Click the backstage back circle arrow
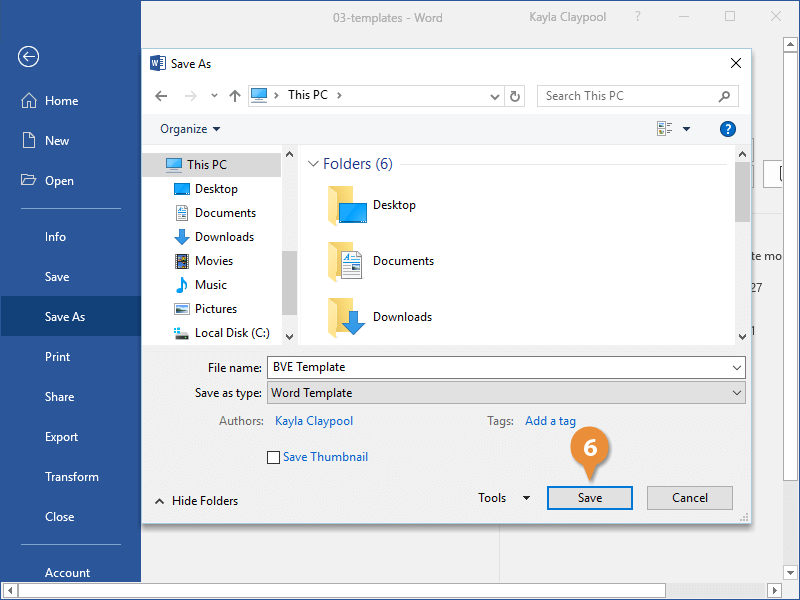The image size is (800, 600). point(27,56)
